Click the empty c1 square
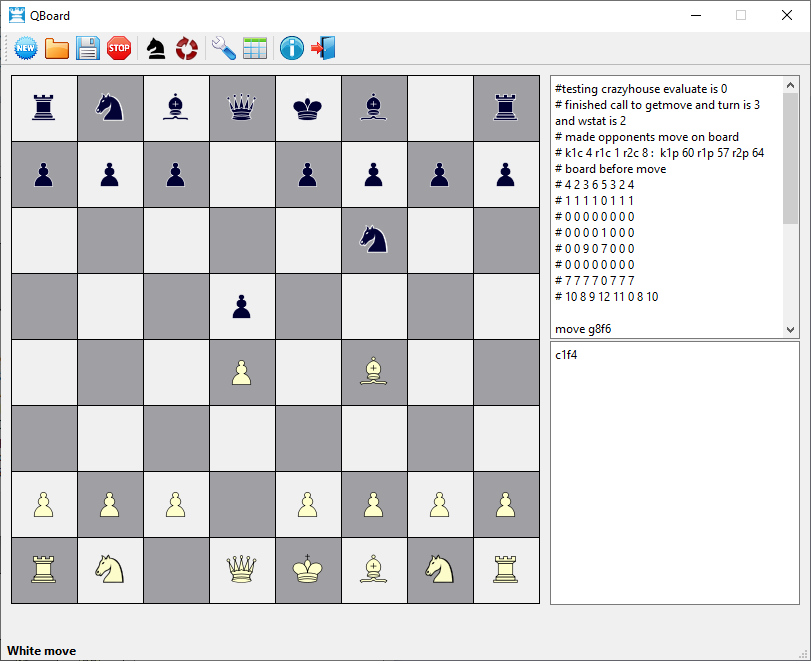This screenshot has height=661, width=811. click(176, 570)
